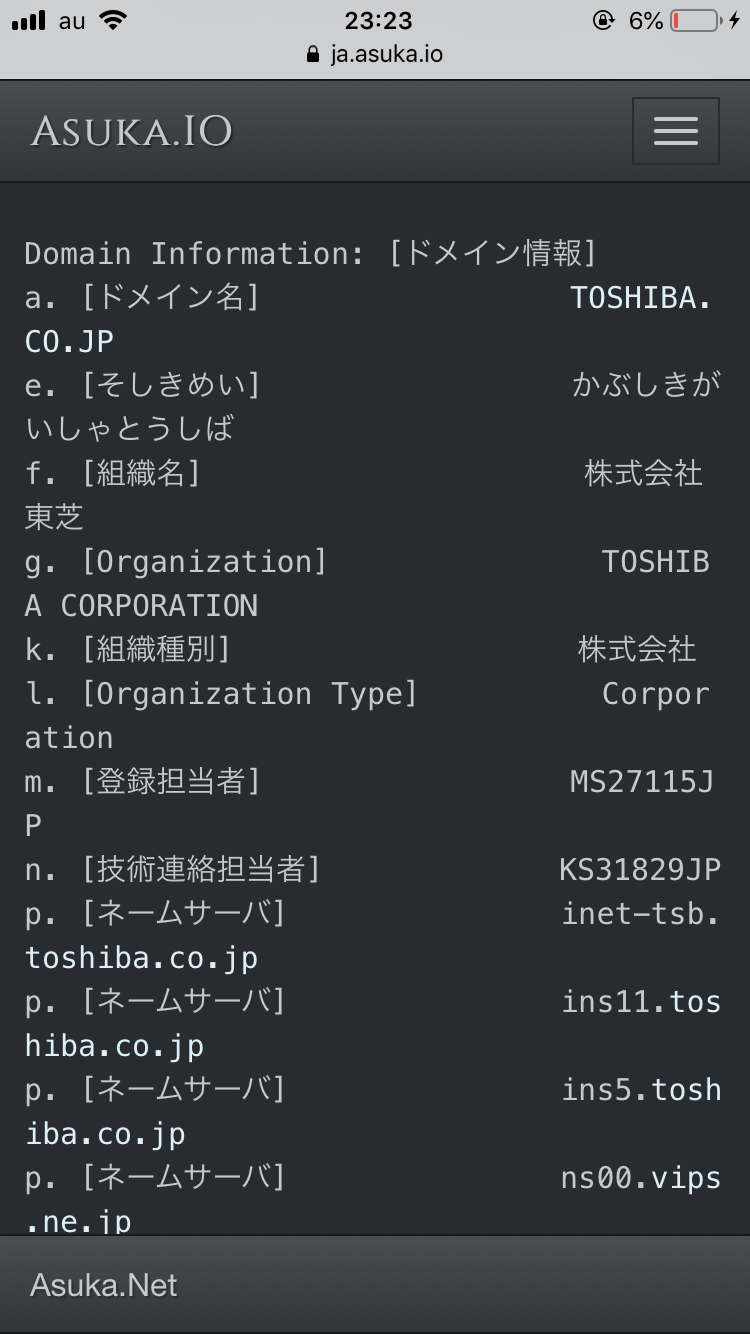The width and height of the screenshot is (750, 1334).
Task: Tap the MS27115J registrant handle
Action: click(x=641, y=782)
